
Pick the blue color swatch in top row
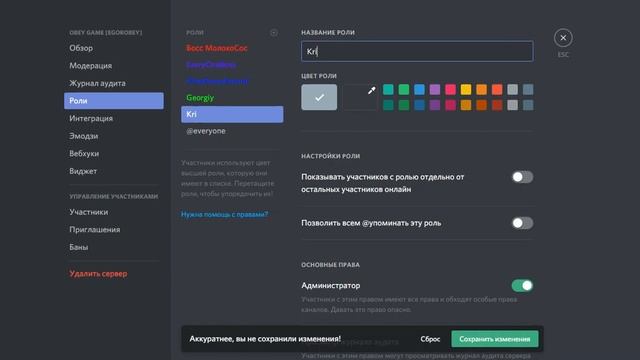click(419, 89)
